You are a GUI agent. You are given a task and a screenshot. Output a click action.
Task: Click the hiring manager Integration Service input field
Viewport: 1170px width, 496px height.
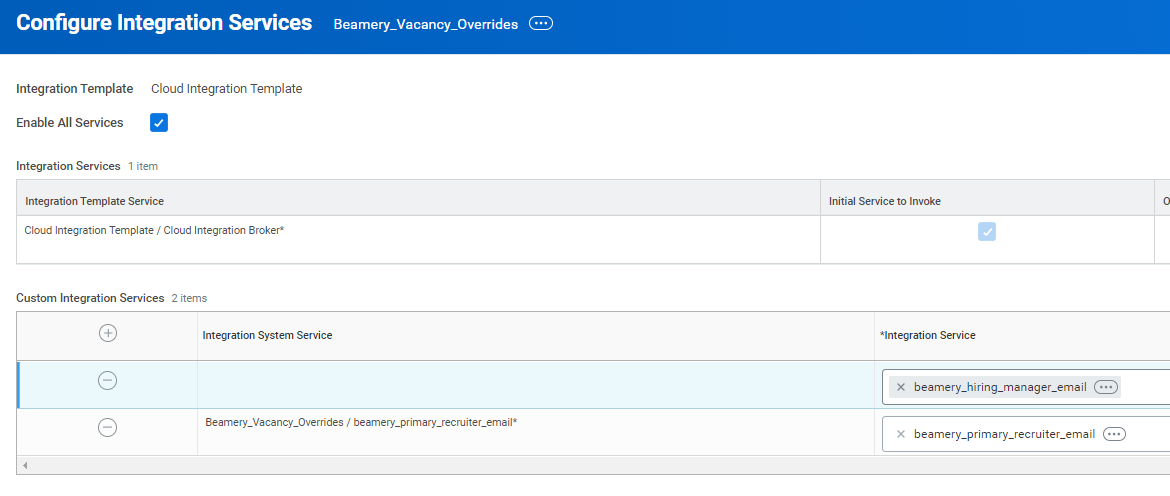1026,387
